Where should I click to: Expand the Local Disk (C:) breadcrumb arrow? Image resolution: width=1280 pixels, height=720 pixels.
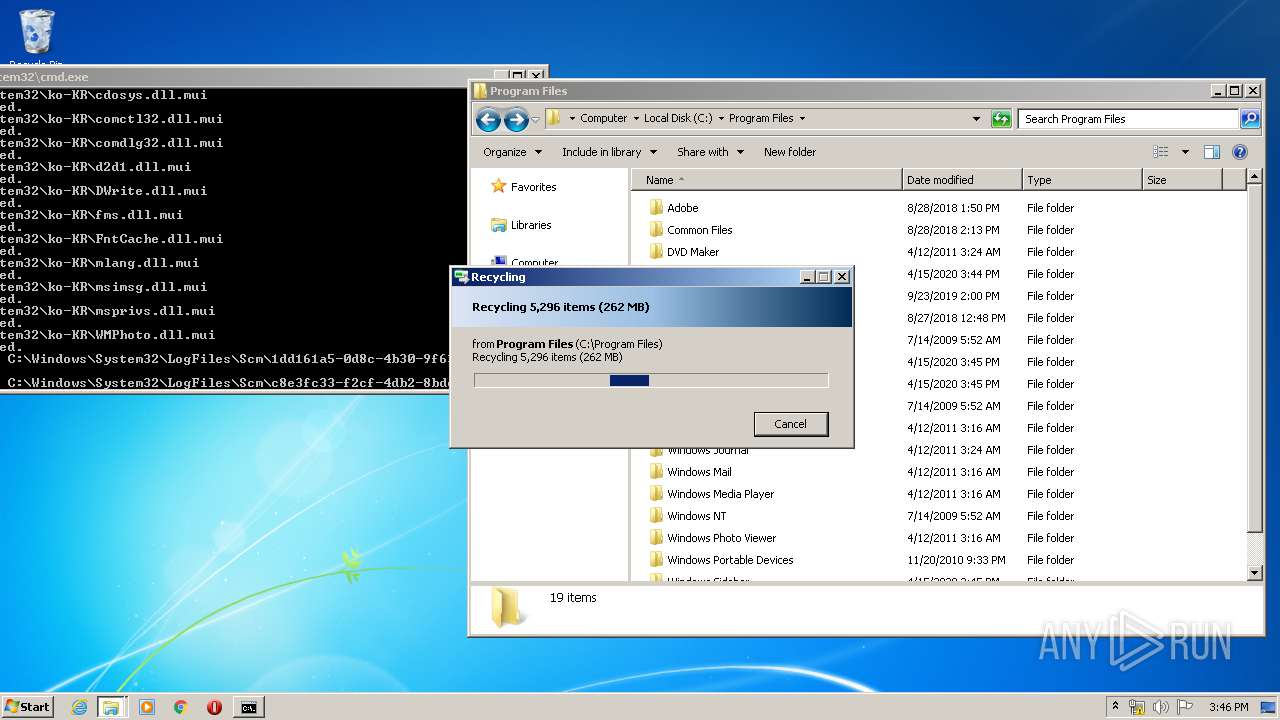click(721, 118)
